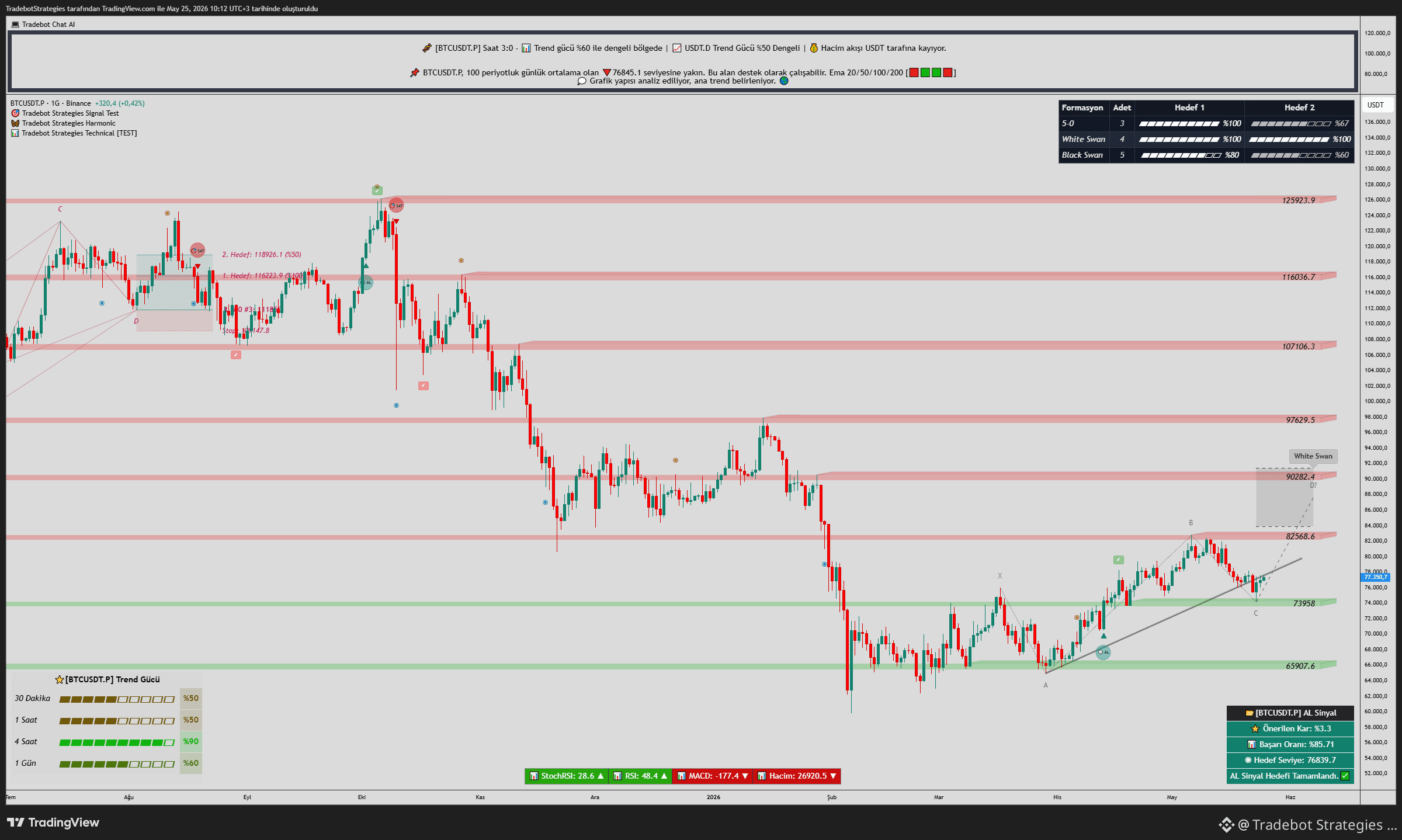Viewport: 1402px width, 840px height.
Task: Click the Black Swan row in formation table
Action: click(x=1206, y=155)
